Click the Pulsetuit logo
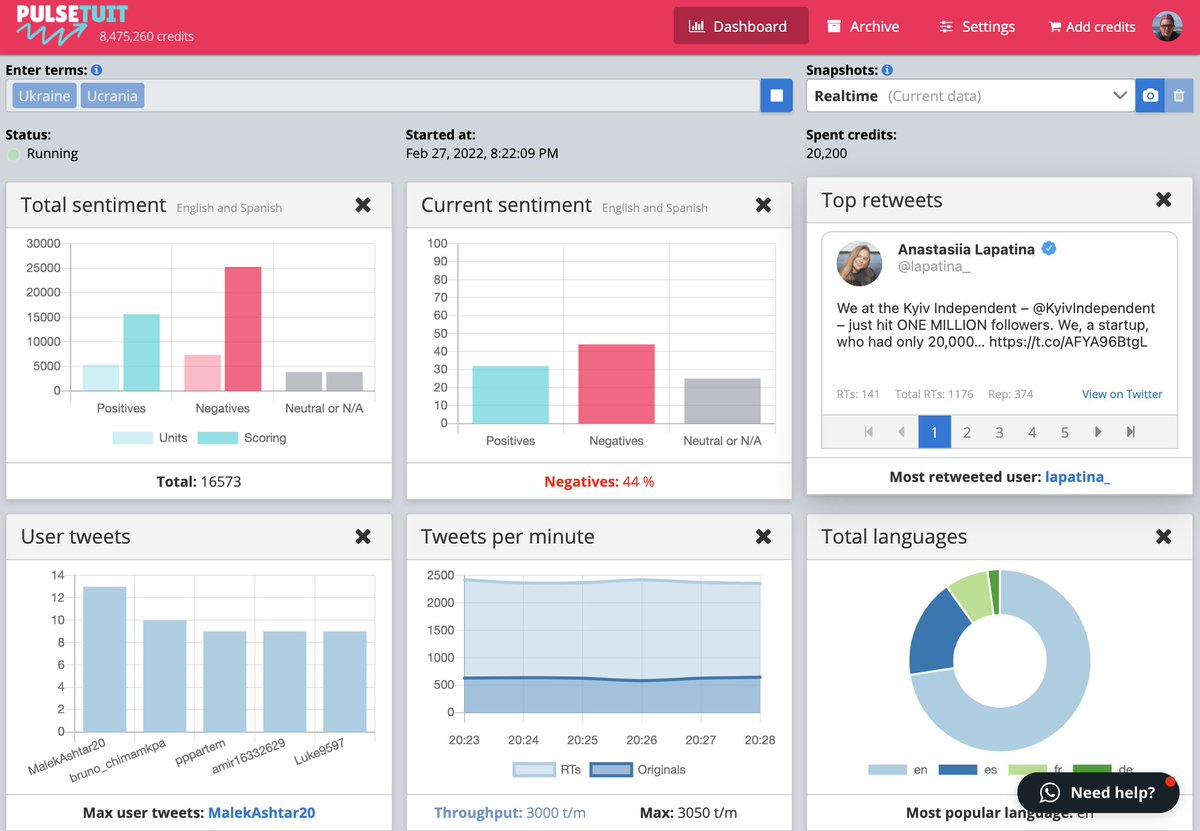The width and height of the screenshot is (1200, 831). click(72, 26)
